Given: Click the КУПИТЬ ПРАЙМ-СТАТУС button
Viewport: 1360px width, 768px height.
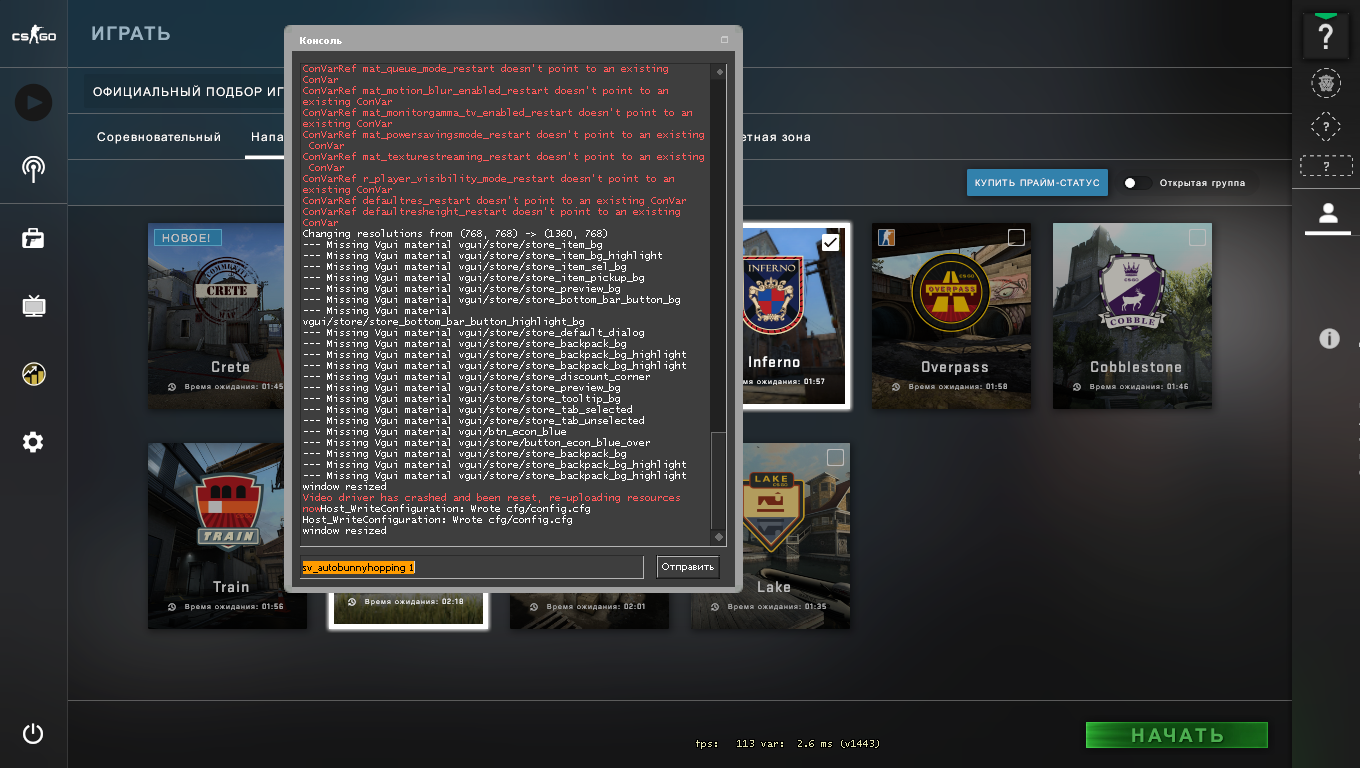Looking at the screenshot, I should click(x=1037, y=183).
